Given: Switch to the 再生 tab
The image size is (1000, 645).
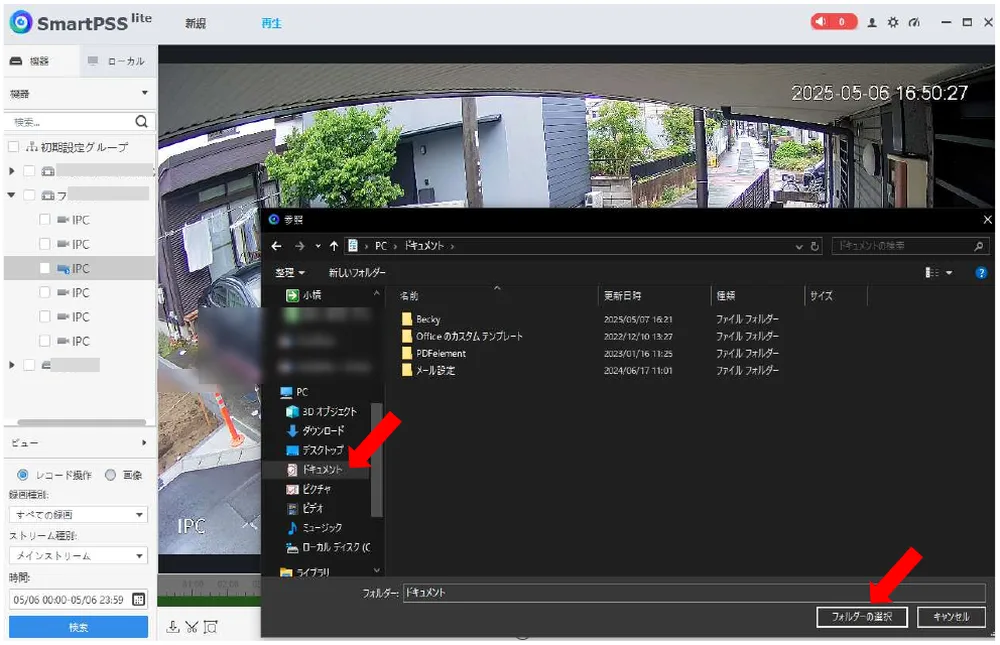Looking at the screenshot, I should [x=272, y=23].
